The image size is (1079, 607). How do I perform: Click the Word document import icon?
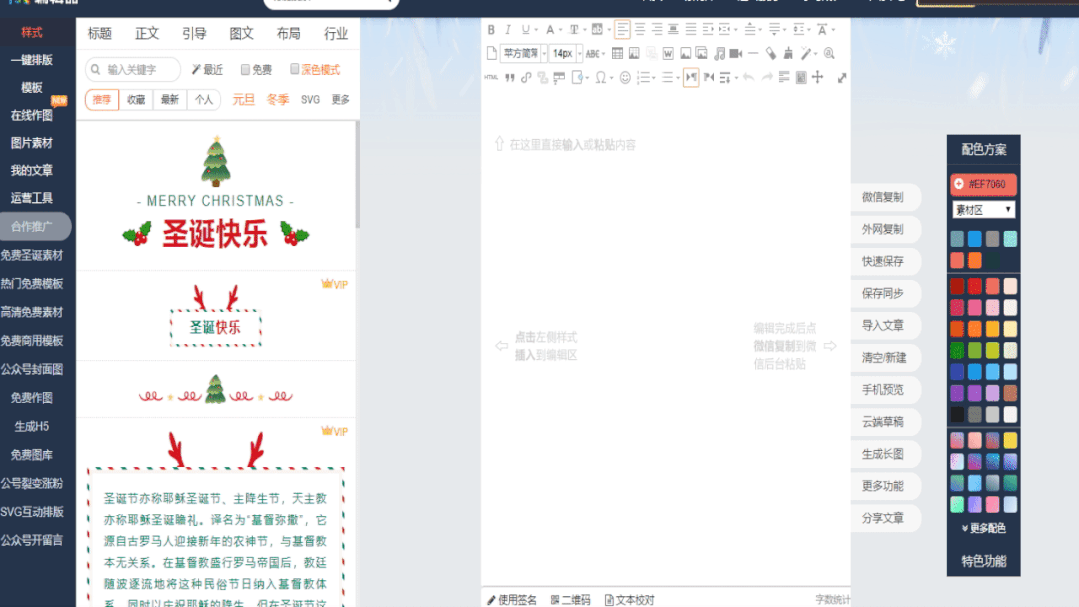667,53
